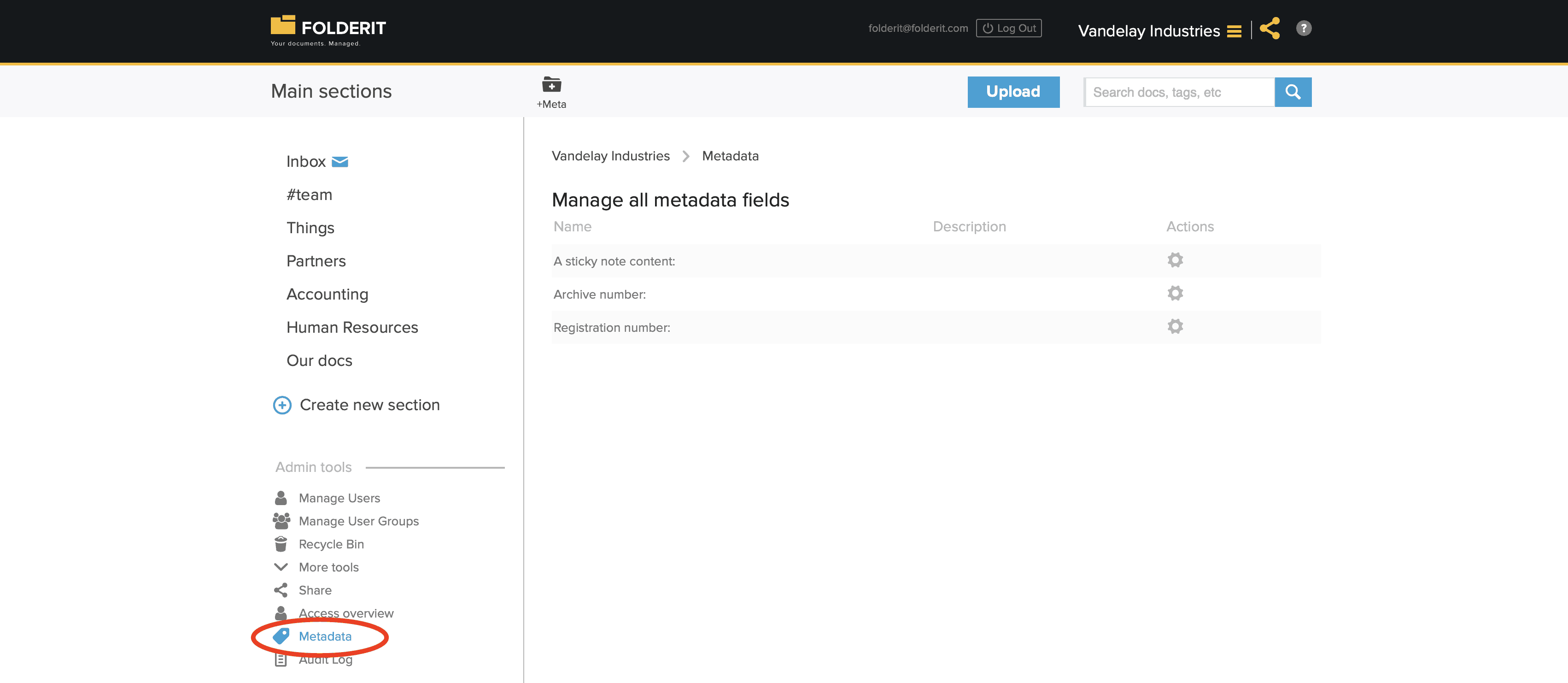The height and width of the screenshot is (683, 1568).
Task: Click the Manage User Groups icon
Action: 281,521
